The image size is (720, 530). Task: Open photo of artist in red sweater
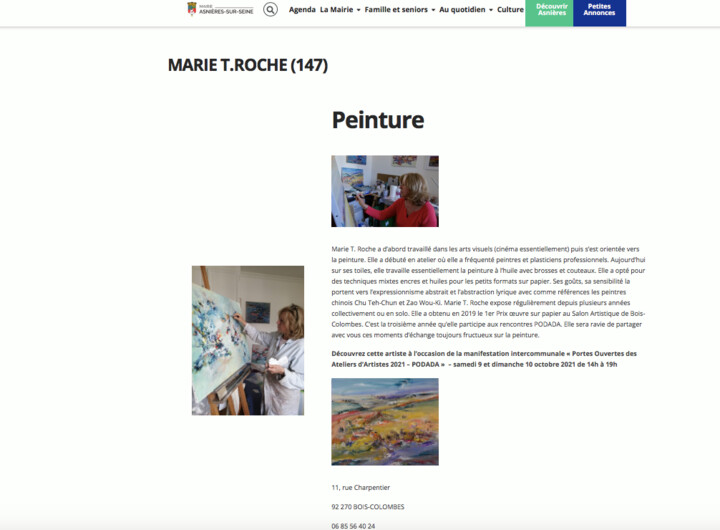pyautogui.click(x=385, y=191)
